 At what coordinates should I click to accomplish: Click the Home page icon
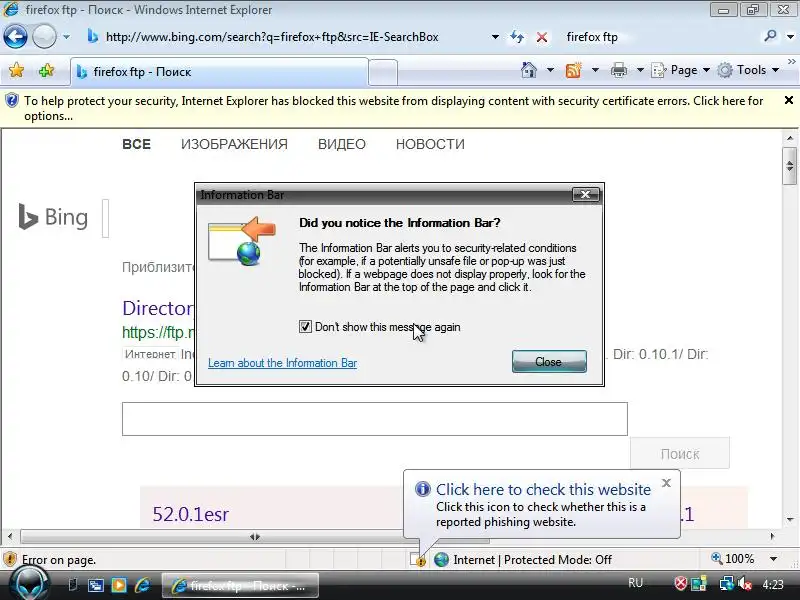coord(529,70)
